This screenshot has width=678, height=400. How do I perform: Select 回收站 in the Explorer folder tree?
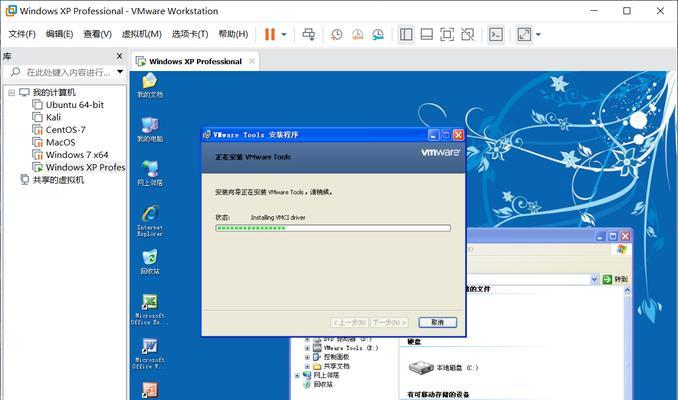pyautogui.click(x=319, y=384)
